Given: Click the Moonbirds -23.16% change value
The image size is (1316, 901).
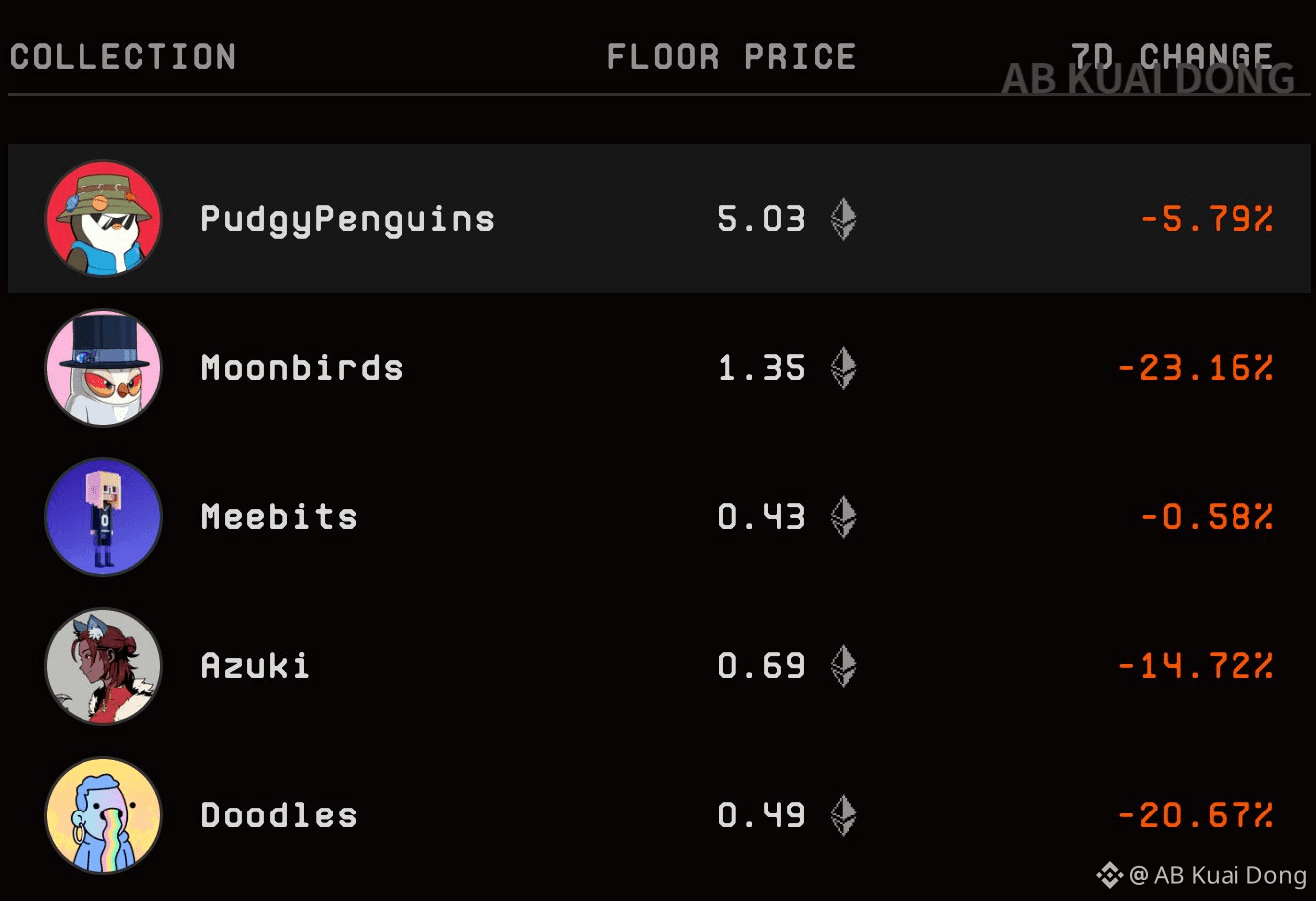Looking at the screenshot, I should [1196, 368].
